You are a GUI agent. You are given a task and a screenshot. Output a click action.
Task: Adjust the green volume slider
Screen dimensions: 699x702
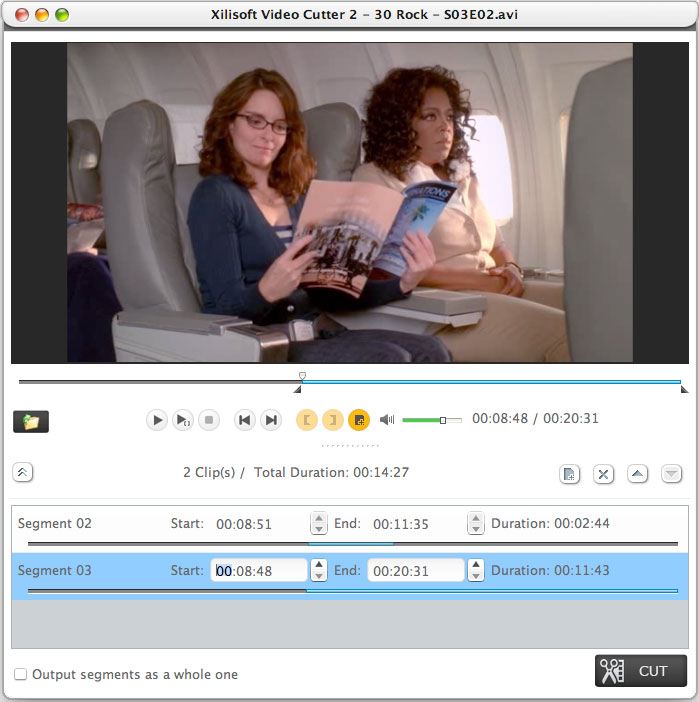(x=443, y=420)
